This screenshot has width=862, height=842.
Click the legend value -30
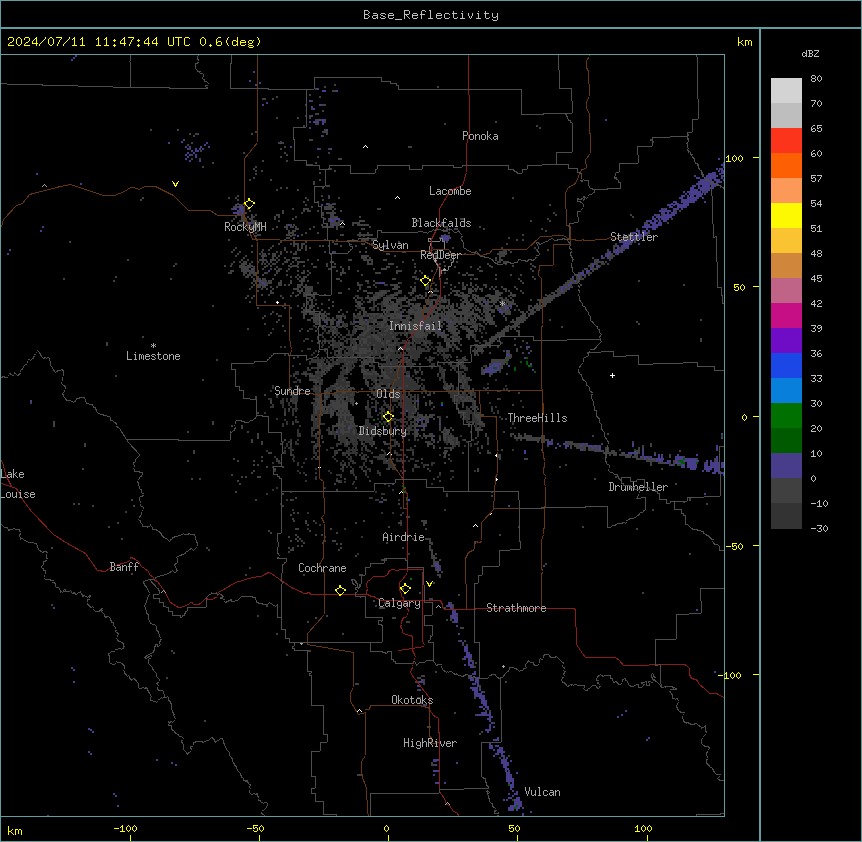click(x=819, y=528)
